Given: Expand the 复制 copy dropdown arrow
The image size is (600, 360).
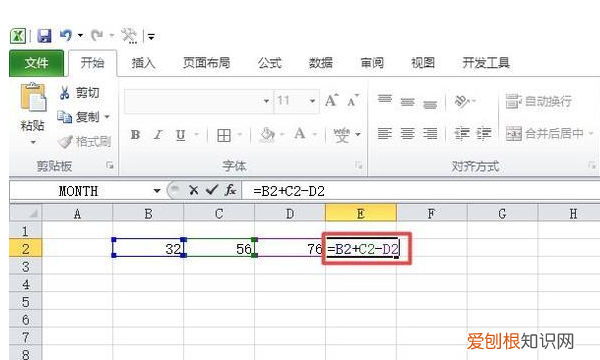Looking at the screenshot, I should click(107, 117).
